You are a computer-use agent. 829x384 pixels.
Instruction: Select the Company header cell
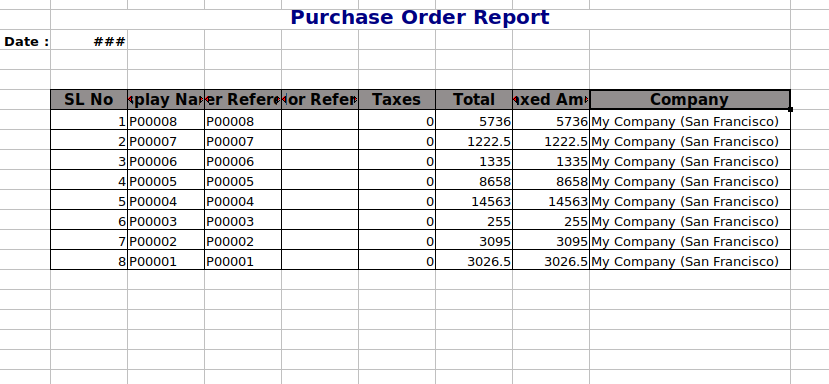pyautogui.click(x=690, y=99)
